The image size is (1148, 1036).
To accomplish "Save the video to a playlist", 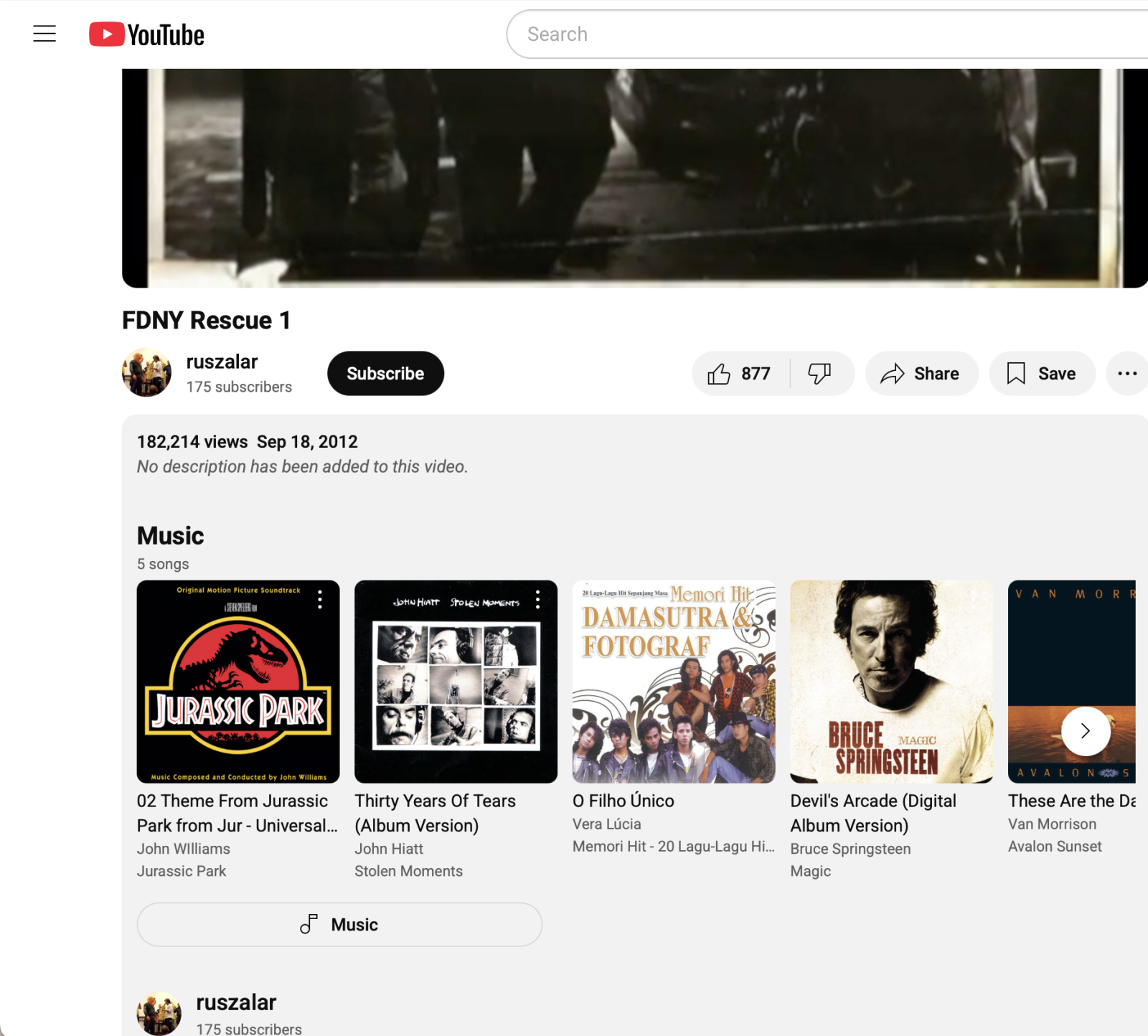I will pyautogui.click(x=1042, y=373).
